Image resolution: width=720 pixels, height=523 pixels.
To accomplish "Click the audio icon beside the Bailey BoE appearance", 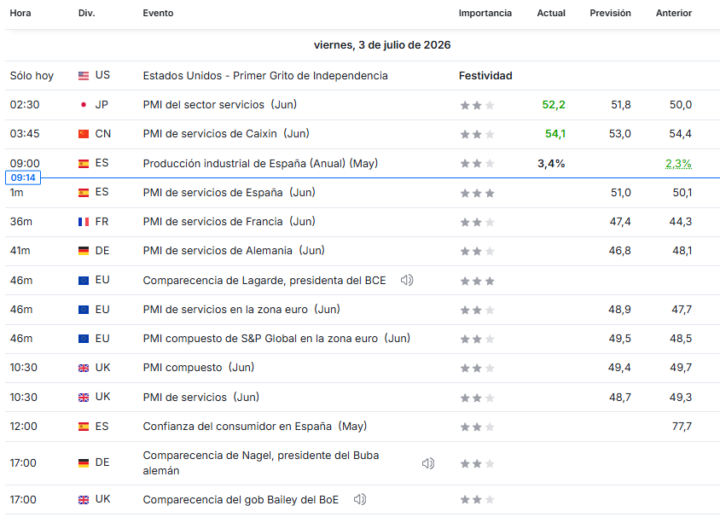I will [360, 499].
